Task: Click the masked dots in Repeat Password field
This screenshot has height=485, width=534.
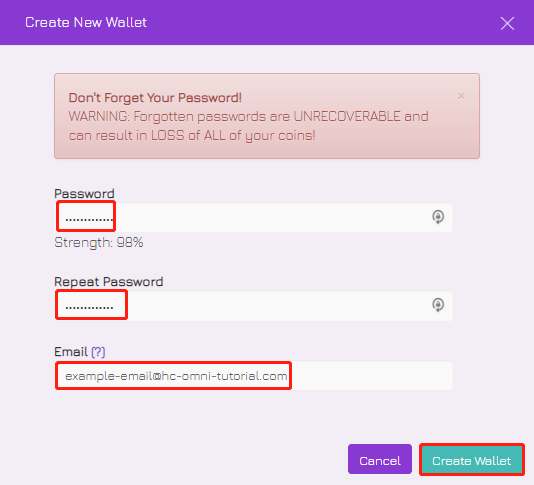Action: [89, 308]
